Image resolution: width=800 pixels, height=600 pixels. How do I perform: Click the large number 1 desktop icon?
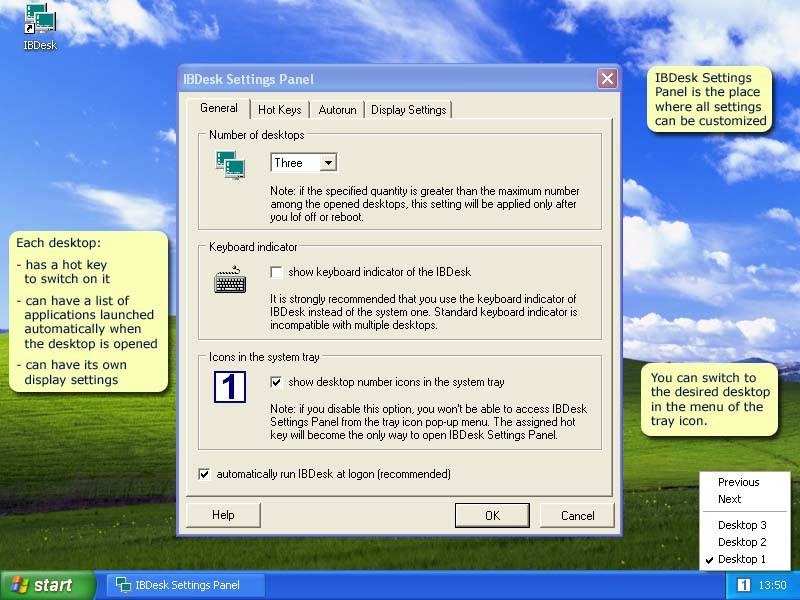[x=230, y=387]
